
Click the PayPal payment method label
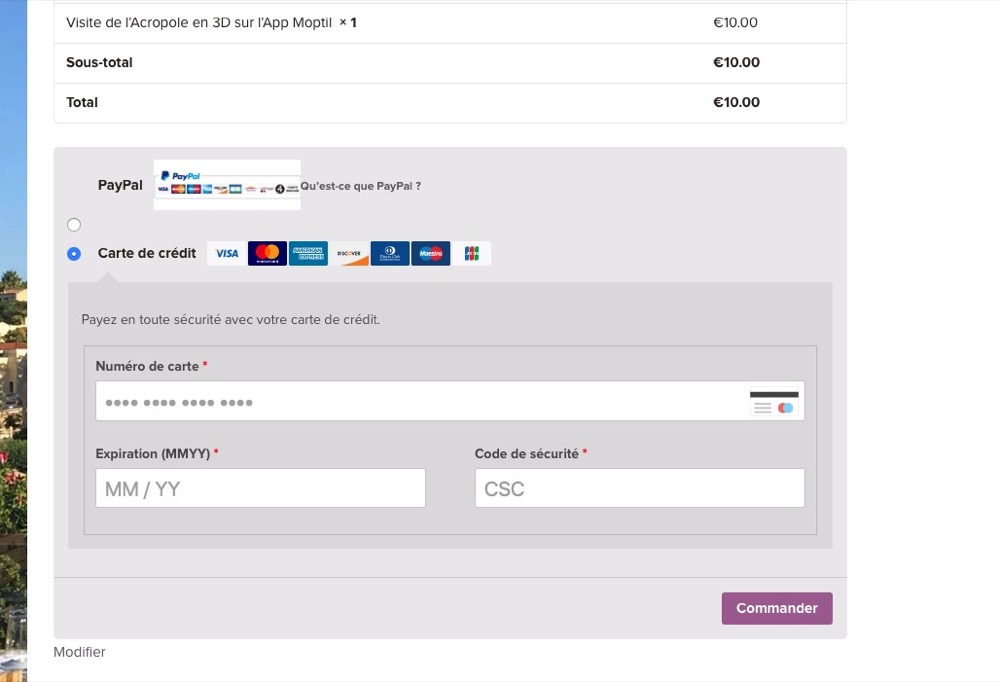click(120, 185)
